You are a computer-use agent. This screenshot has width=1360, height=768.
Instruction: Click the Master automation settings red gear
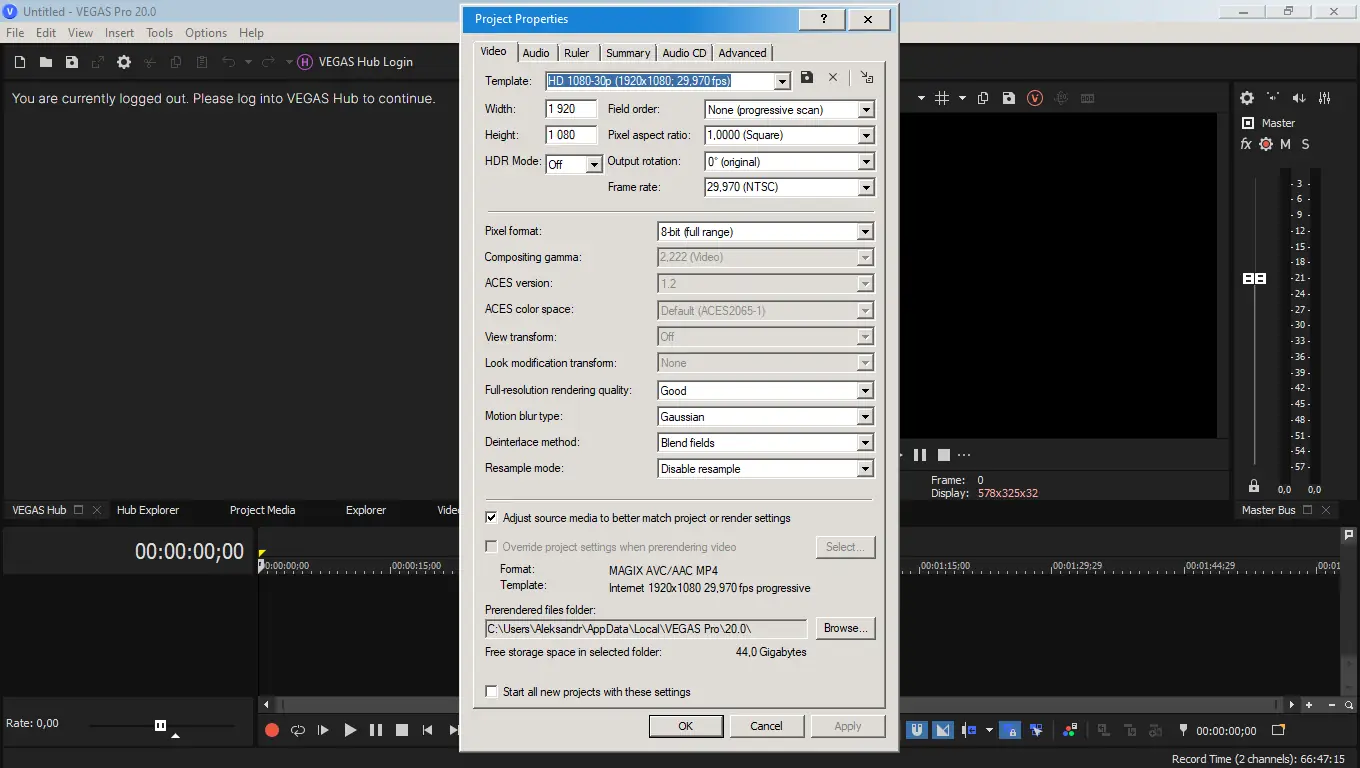click(1266, 144)
